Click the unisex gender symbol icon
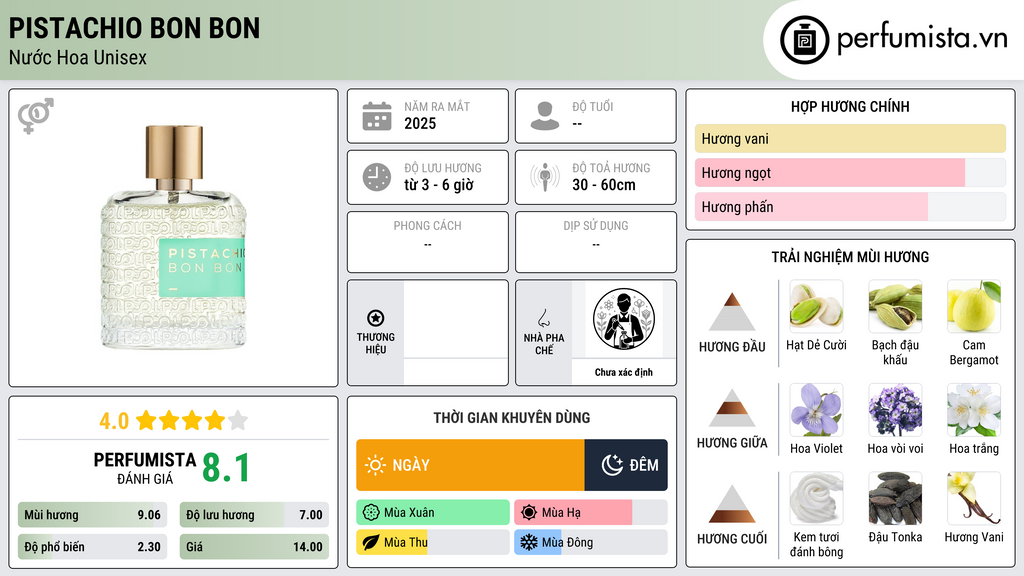Screen dimensions: 1024x576 (x=36, y=116)
